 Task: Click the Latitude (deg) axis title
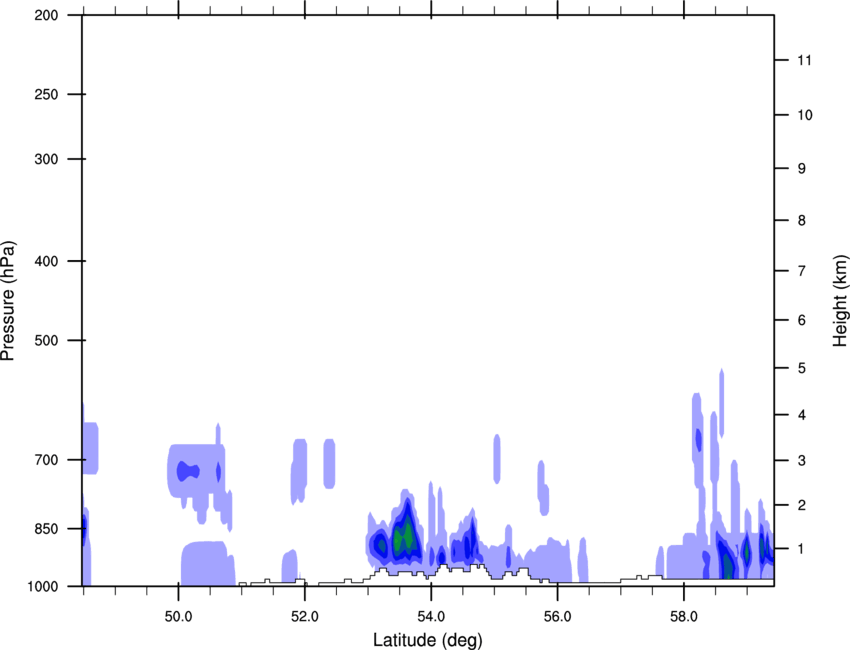click(428, 640)
